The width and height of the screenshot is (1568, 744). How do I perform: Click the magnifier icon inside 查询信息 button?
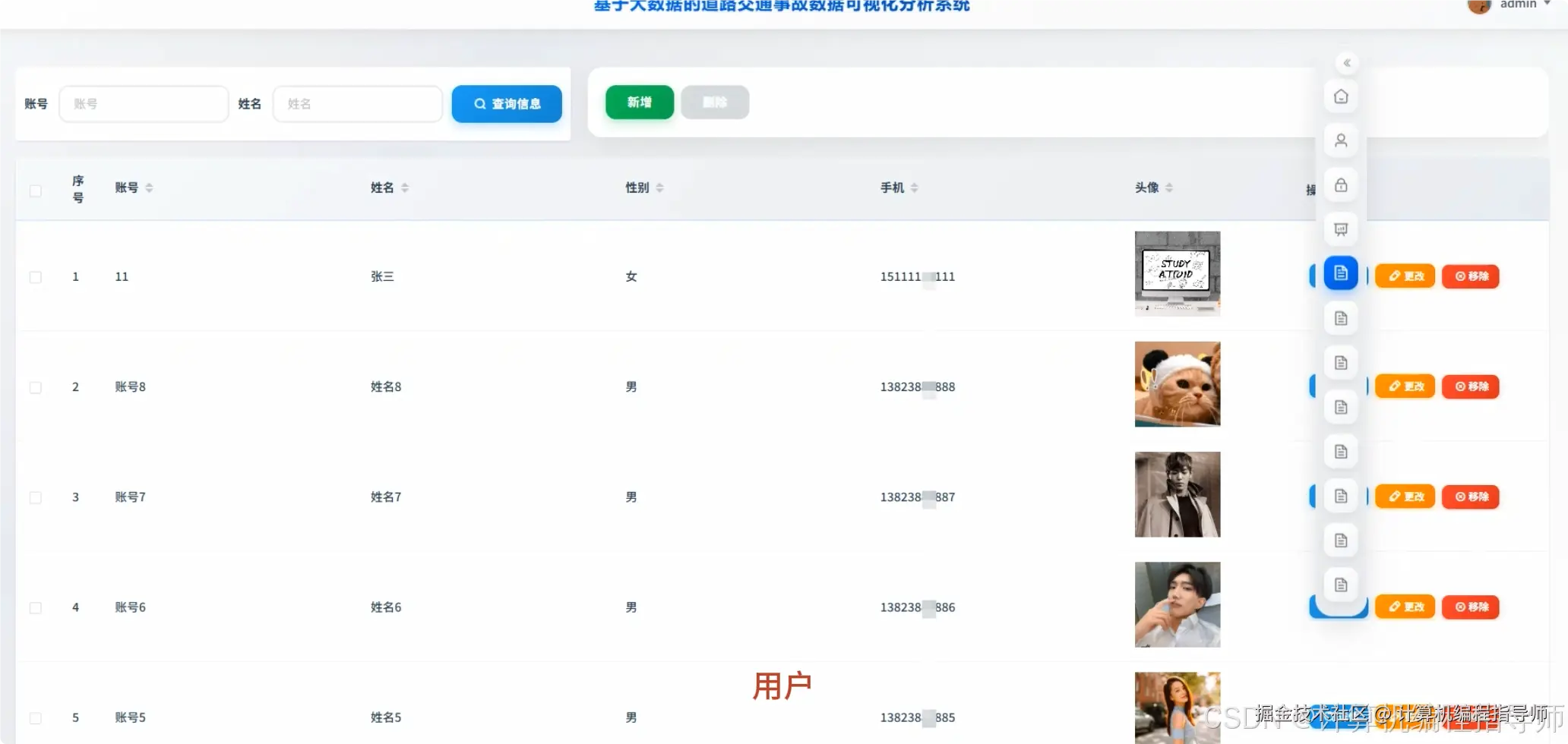coord(479,104)
